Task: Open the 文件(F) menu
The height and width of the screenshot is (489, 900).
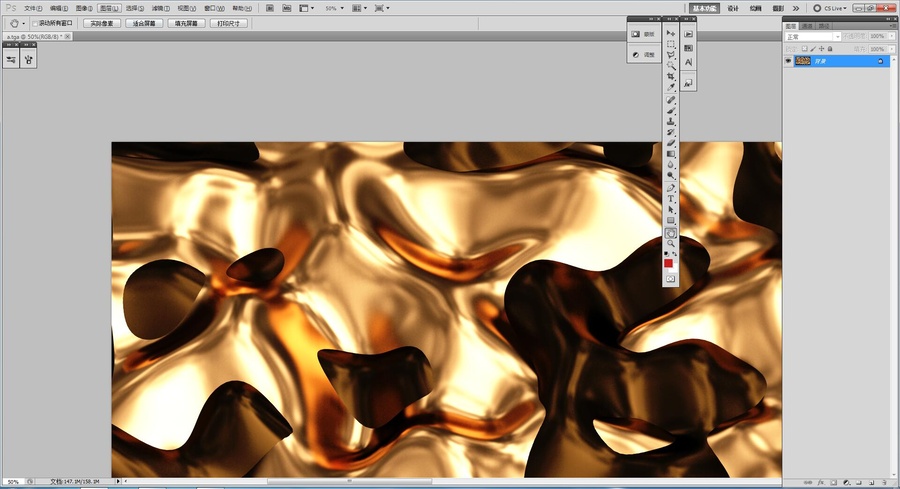Action: 33,9
